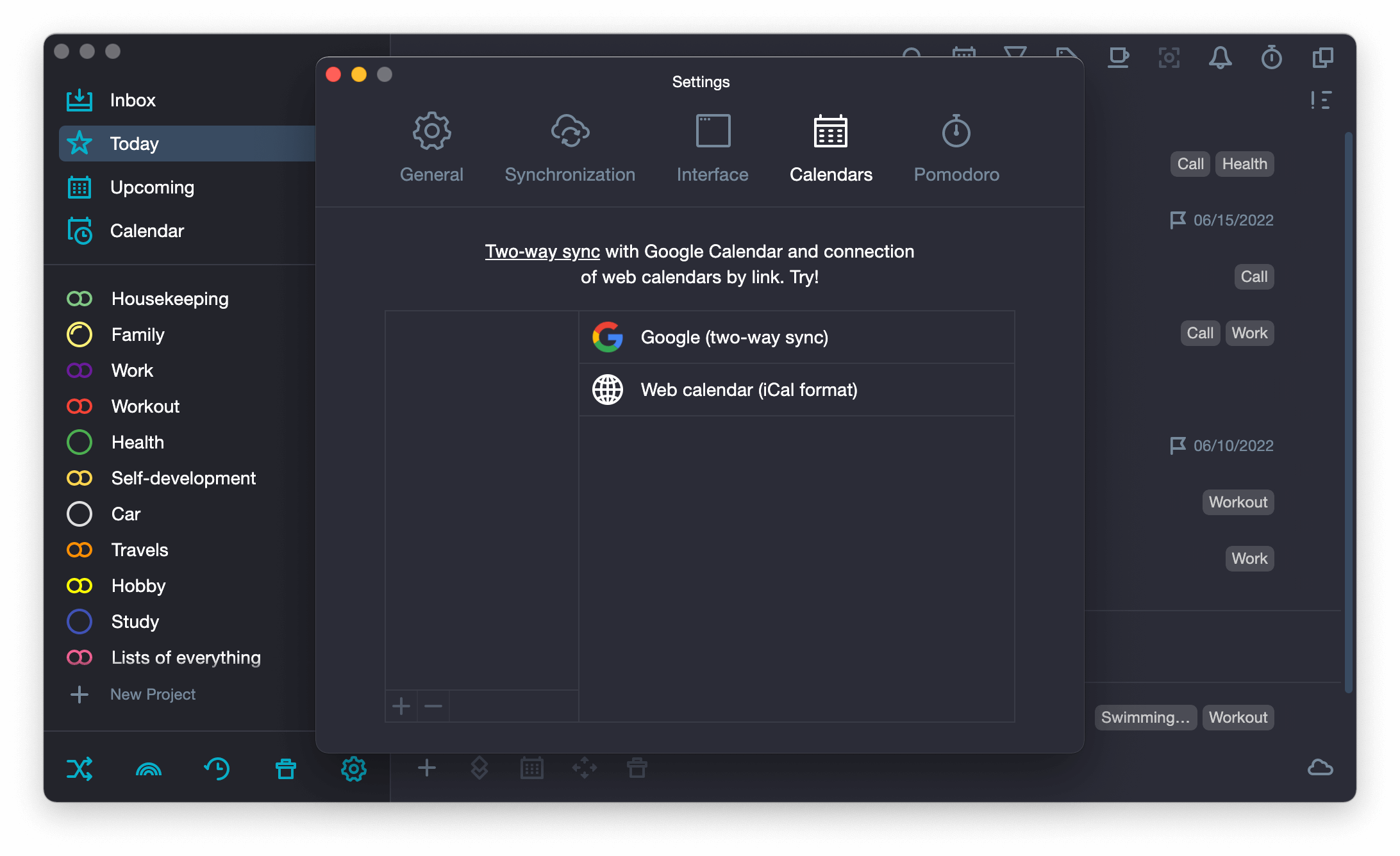The image size is (1400, 856).
Task: Select the Today star icon
Action: [x=79, y=143]
